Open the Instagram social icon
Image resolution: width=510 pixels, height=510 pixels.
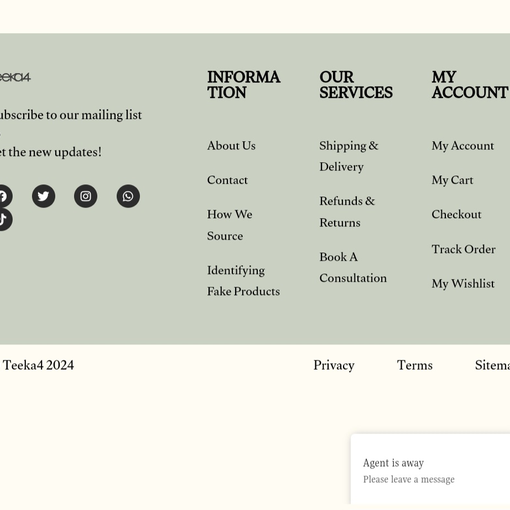click(86, 196)
